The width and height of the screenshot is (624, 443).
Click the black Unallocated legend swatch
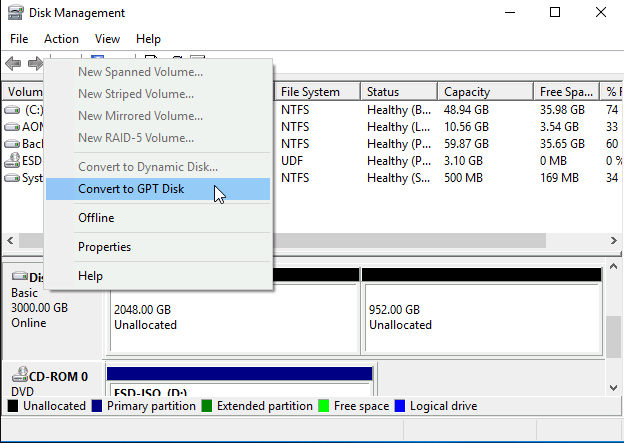13,406
